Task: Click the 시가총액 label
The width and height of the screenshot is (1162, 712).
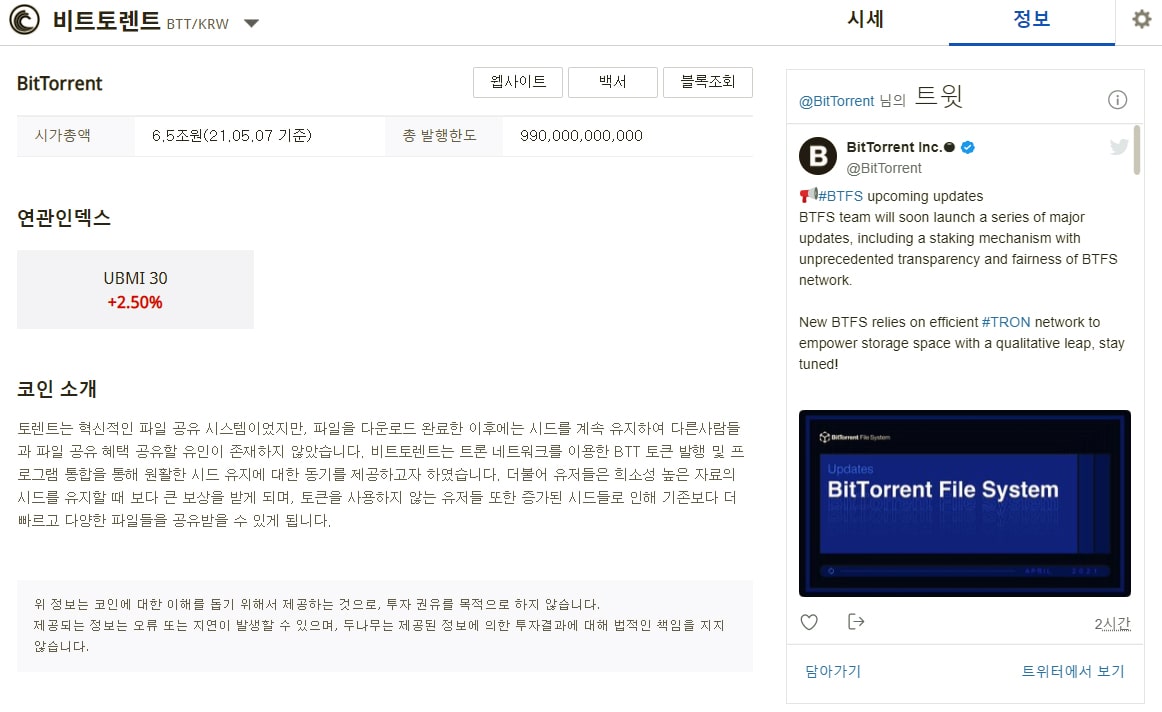Action: (x=63, y=136)
